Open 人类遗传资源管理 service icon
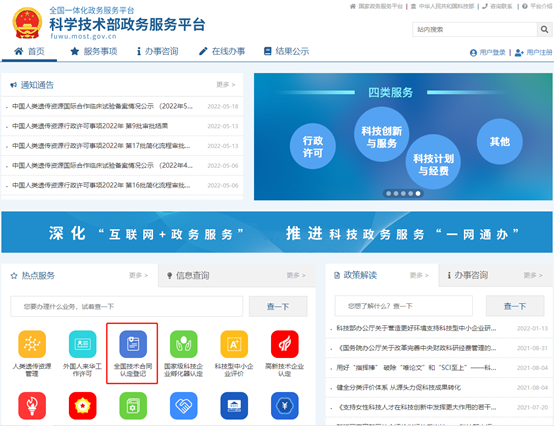Viewport: 554px width, 426px height. tap(32, 344)
